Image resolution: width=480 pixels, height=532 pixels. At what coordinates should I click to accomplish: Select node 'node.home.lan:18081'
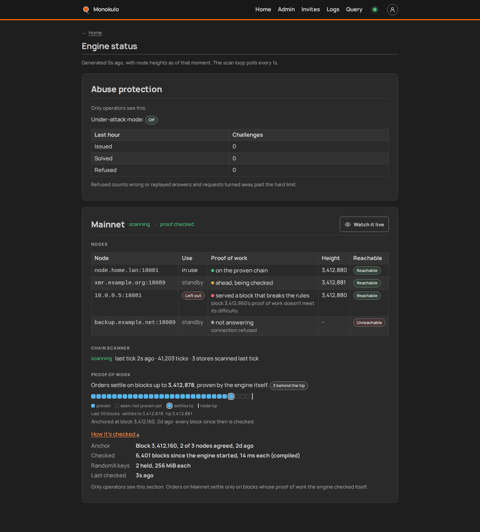(x=127, y=270)
